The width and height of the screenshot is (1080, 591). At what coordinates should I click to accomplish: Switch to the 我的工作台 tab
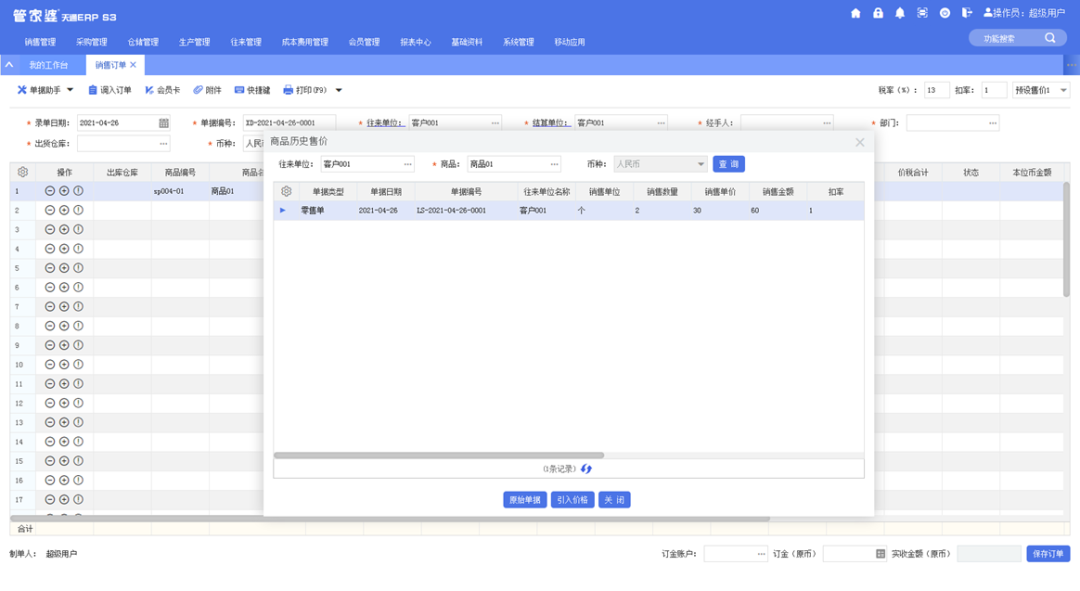48,65
